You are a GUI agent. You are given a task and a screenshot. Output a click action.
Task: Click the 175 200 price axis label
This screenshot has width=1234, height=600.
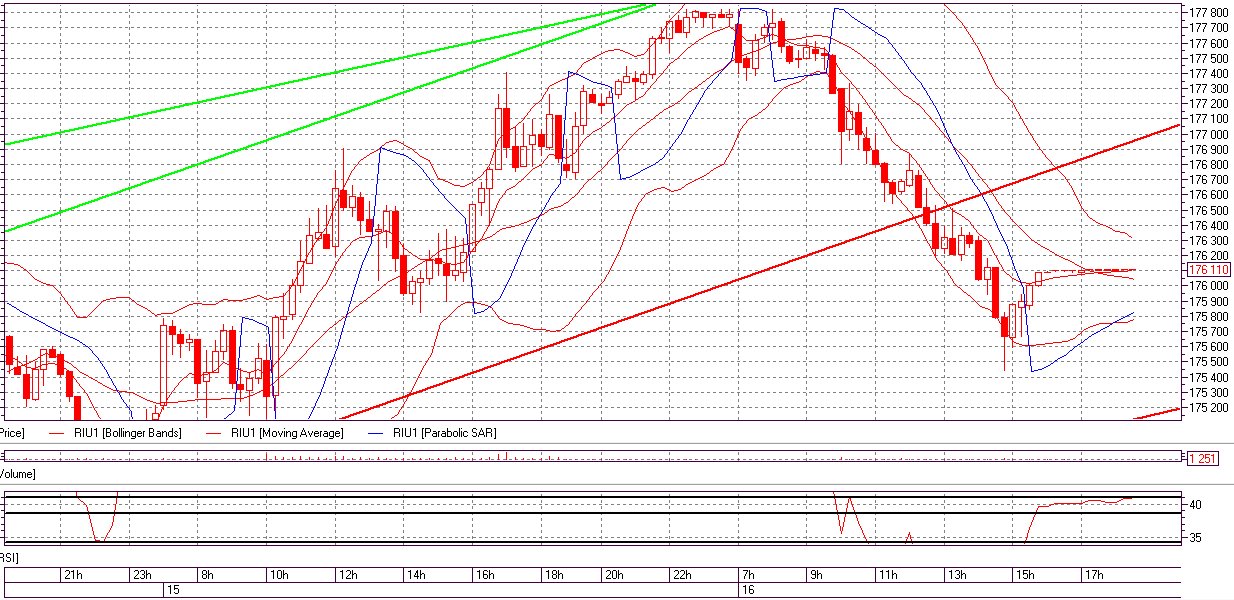1207,408
